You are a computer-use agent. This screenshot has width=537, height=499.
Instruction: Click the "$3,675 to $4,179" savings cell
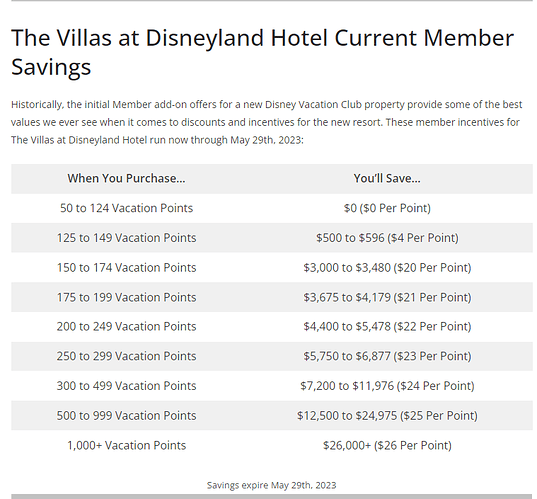coord(387,297)
